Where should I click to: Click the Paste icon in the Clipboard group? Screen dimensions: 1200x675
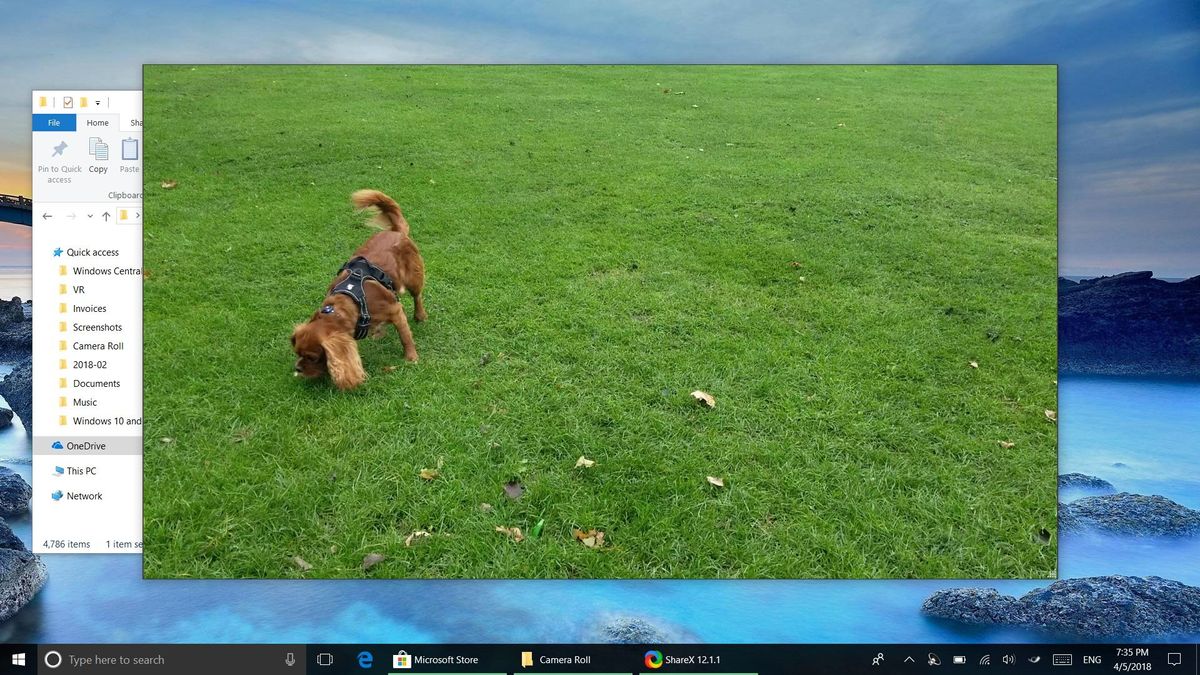pyautogui.click(x=129, y=155)
